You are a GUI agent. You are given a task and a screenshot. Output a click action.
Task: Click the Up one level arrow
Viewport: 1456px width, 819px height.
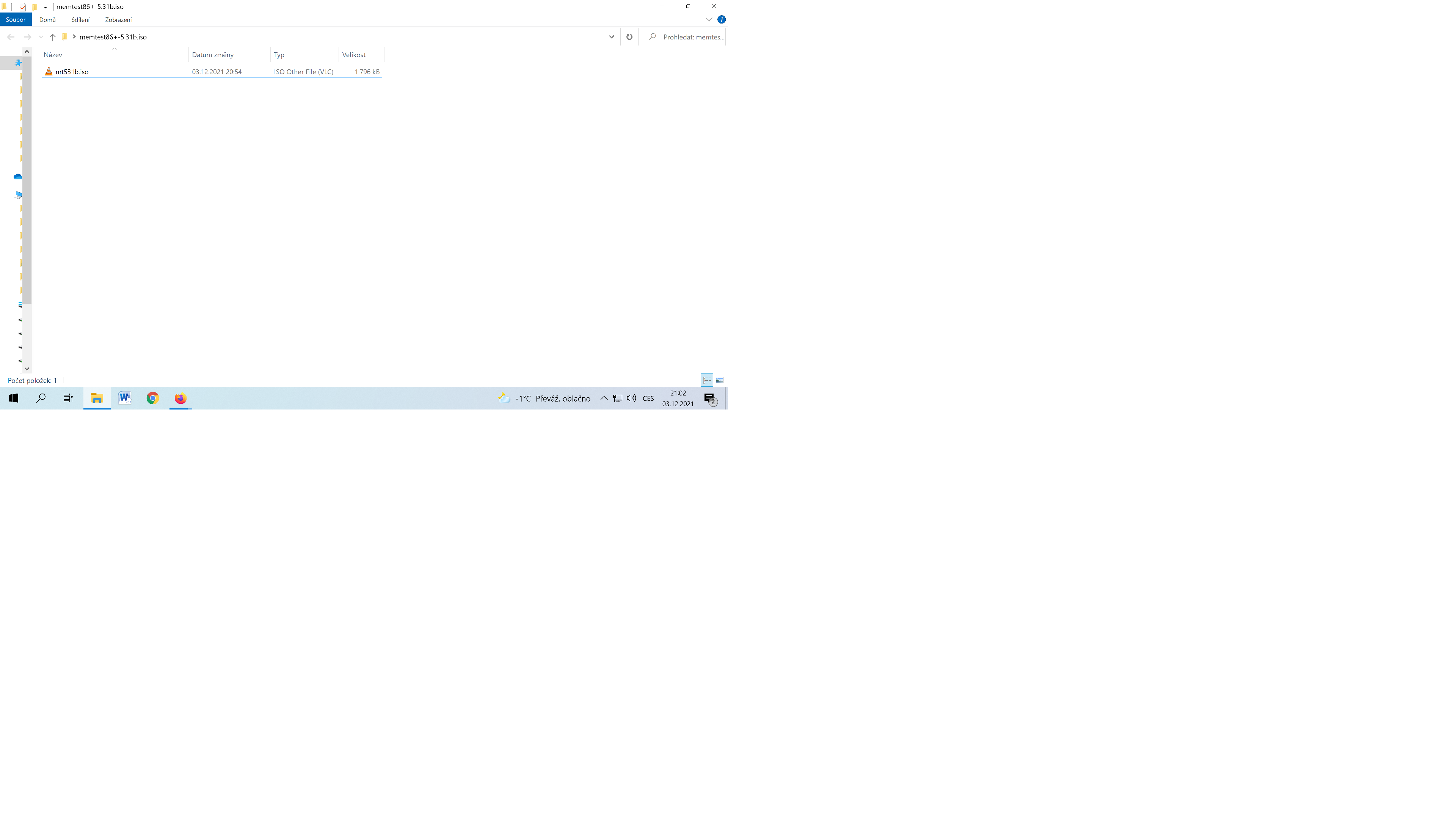point(53,37)
